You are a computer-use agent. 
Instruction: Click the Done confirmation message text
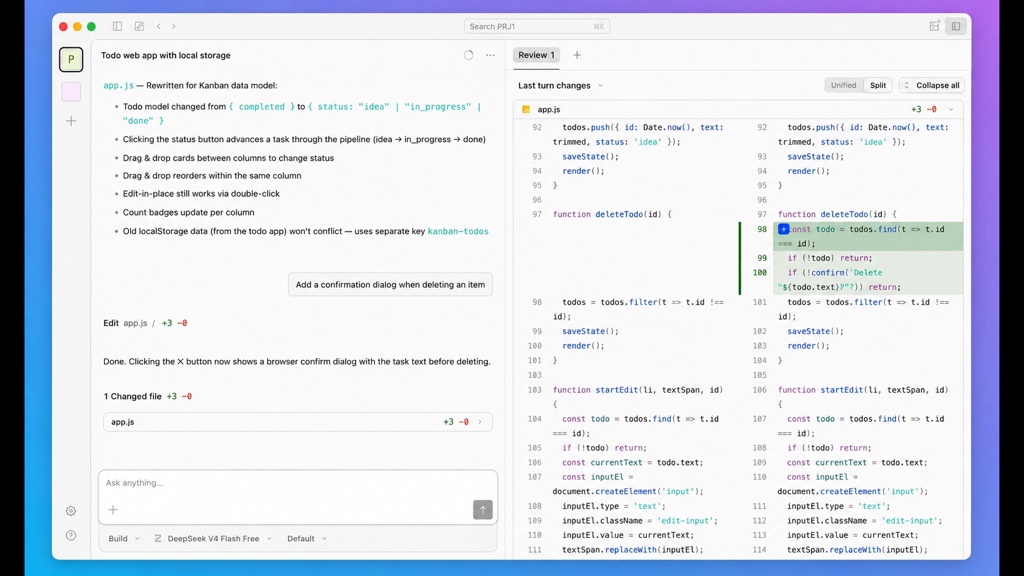[296, 362]
